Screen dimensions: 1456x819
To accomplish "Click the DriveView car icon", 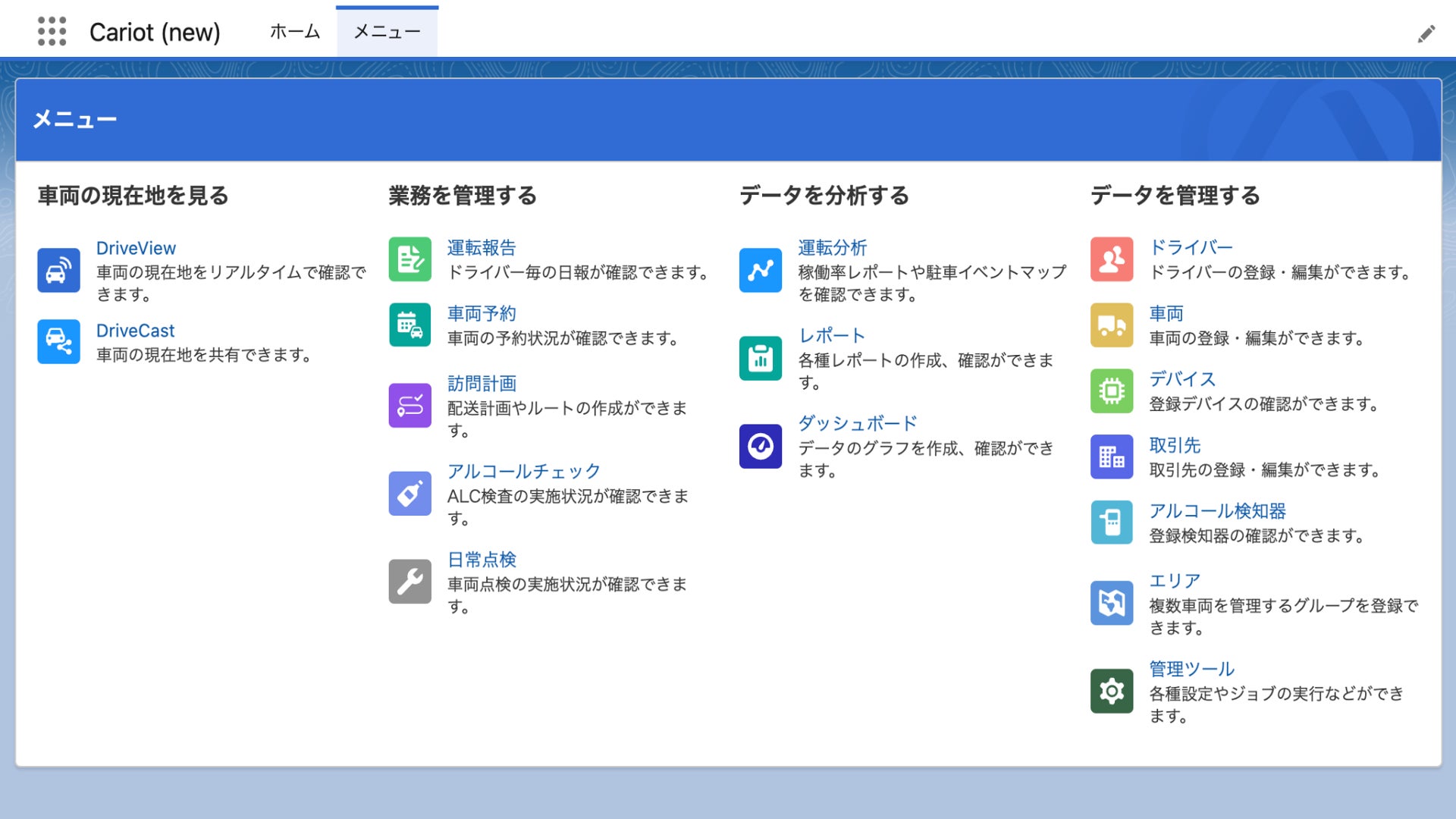I will click(x=58, y=271).
